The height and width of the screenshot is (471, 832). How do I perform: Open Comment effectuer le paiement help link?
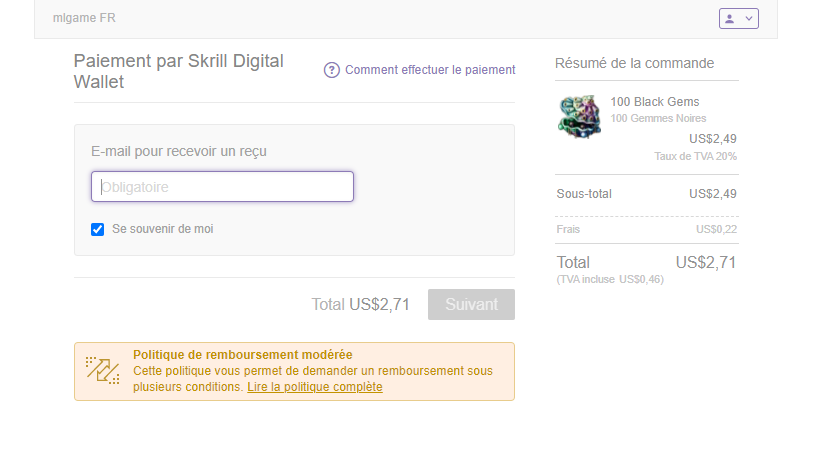click(x=430, y=70)
